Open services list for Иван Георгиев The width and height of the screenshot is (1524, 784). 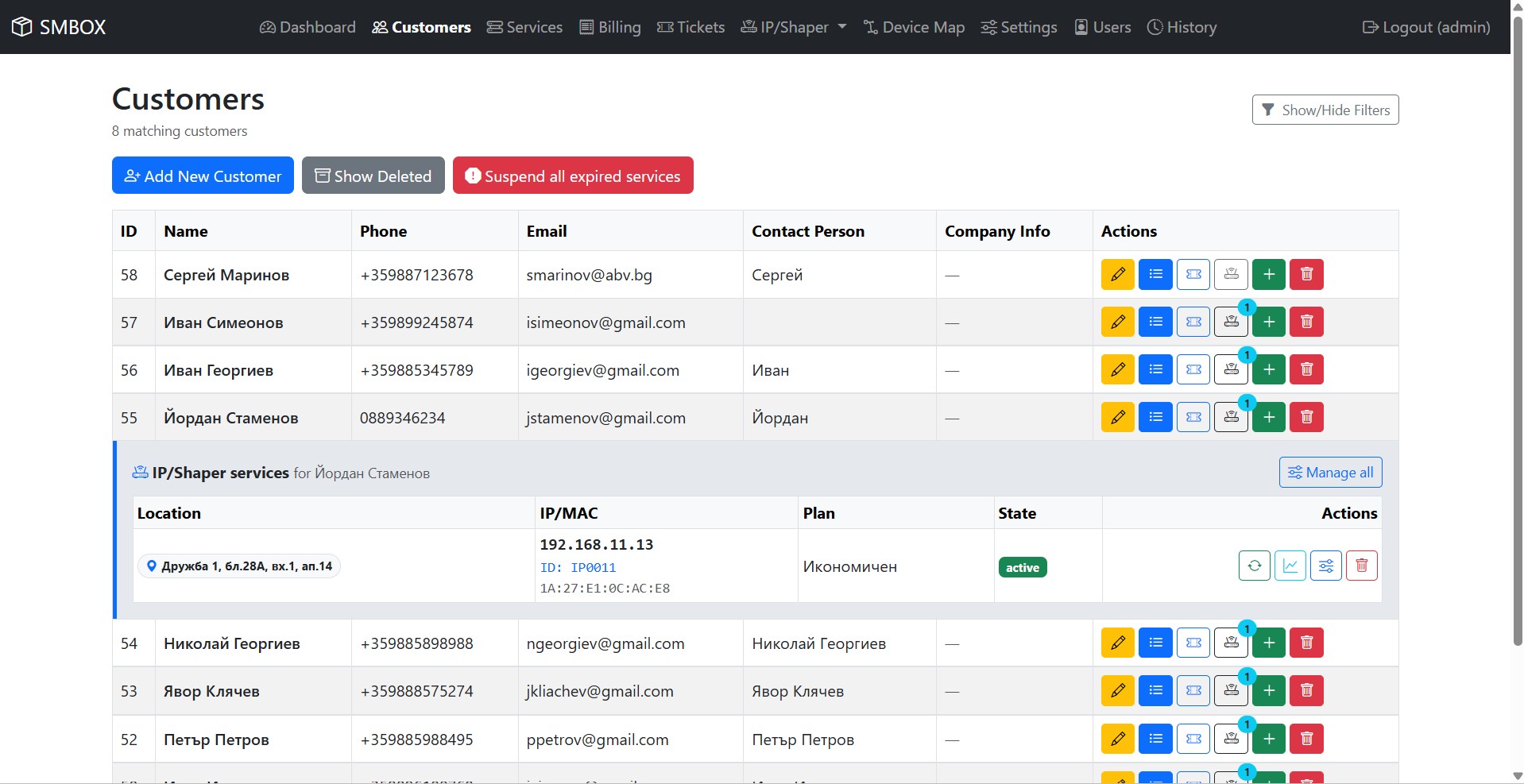click(x=1155, y=369)
